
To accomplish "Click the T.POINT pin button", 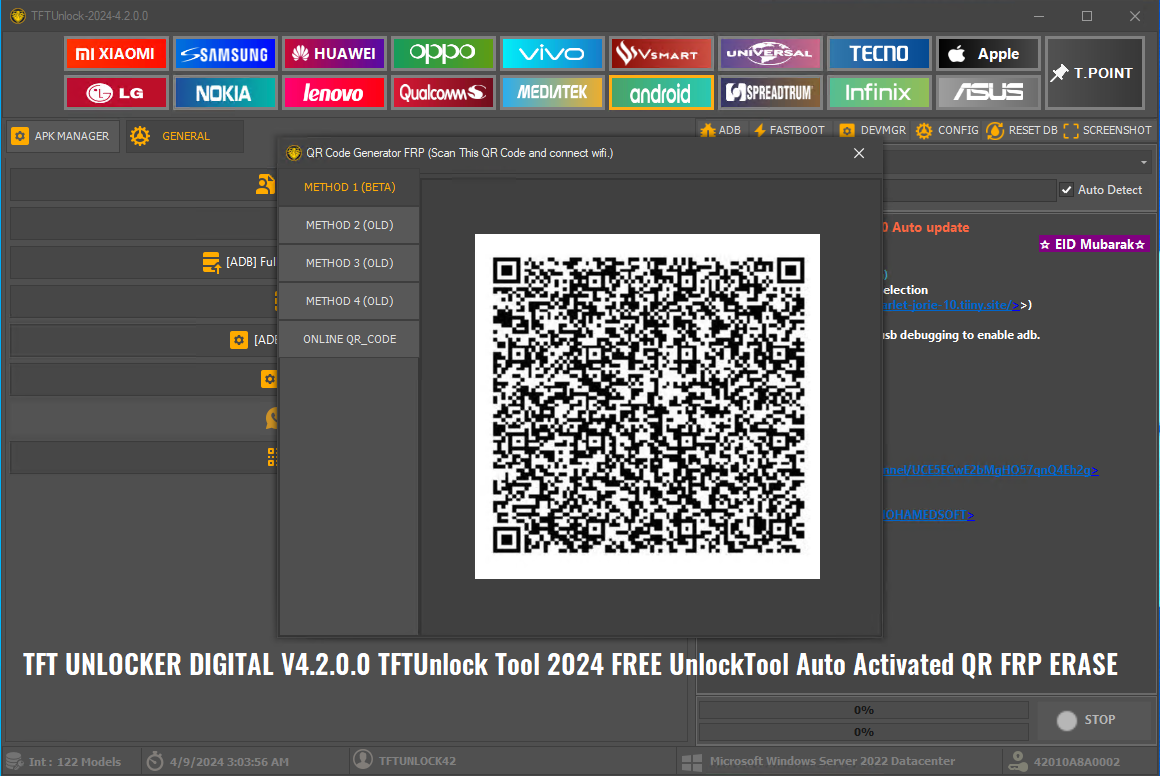I will (x=1094, y=73).
